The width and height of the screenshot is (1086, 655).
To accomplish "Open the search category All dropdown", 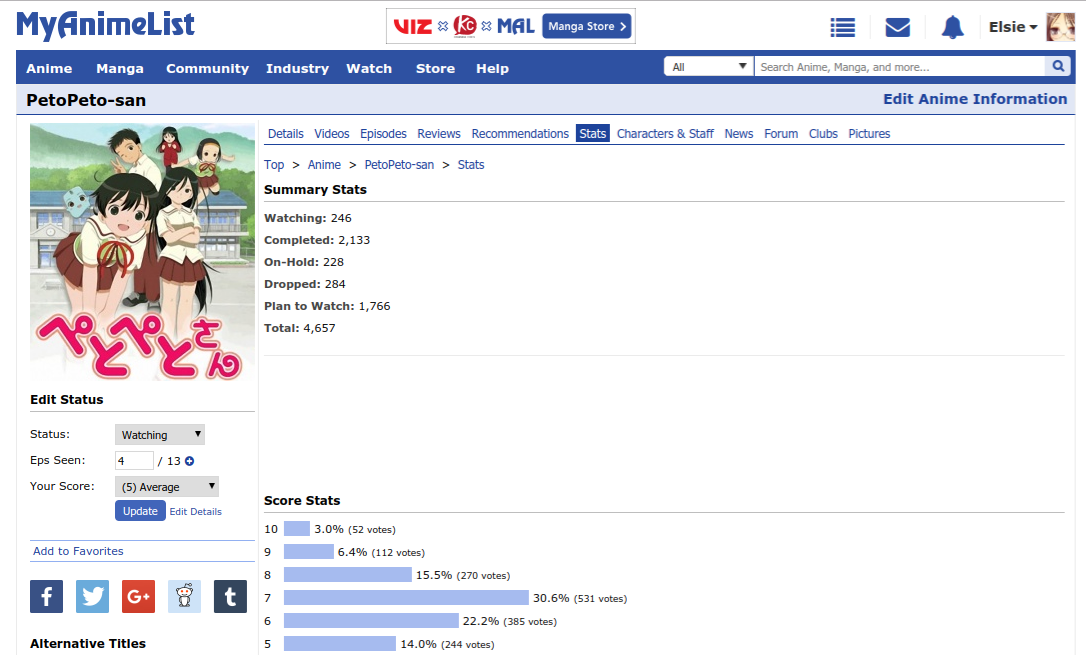I will click(709, 67).
